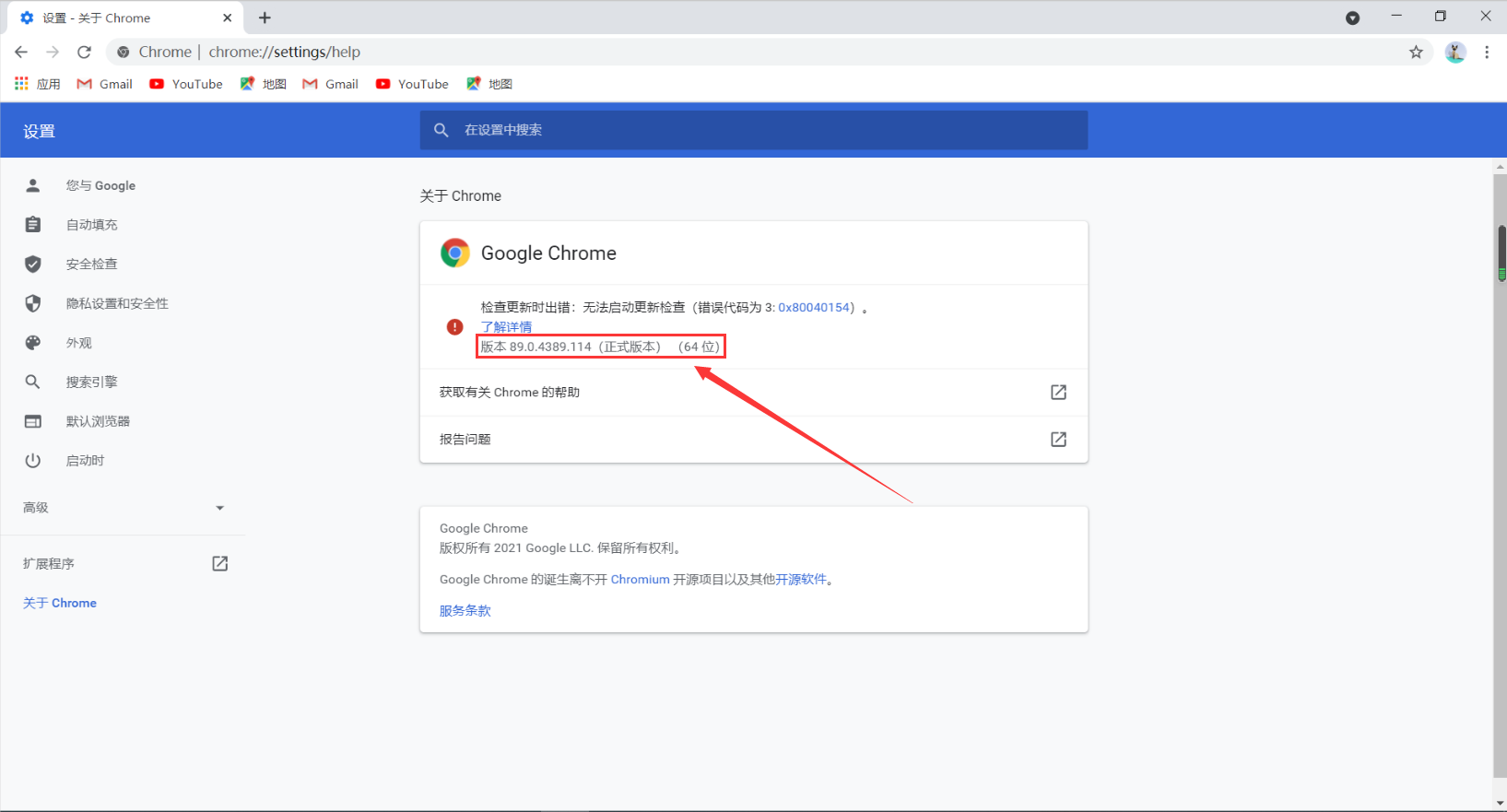1507x812 pixels.
Task: Open the second 地图 bookmark
Action: click(489, 84)
